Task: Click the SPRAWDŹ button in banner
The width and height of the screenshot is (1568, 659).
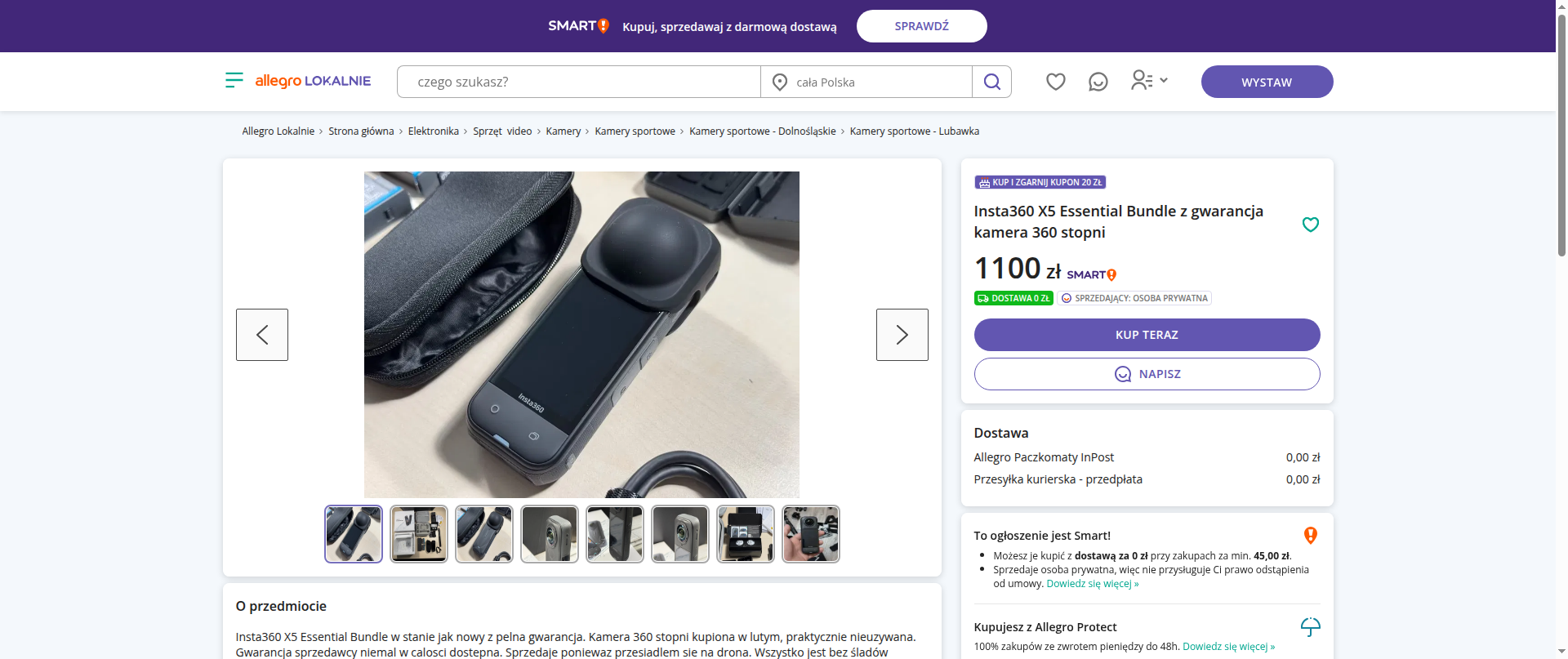Action: coord(921,26)
